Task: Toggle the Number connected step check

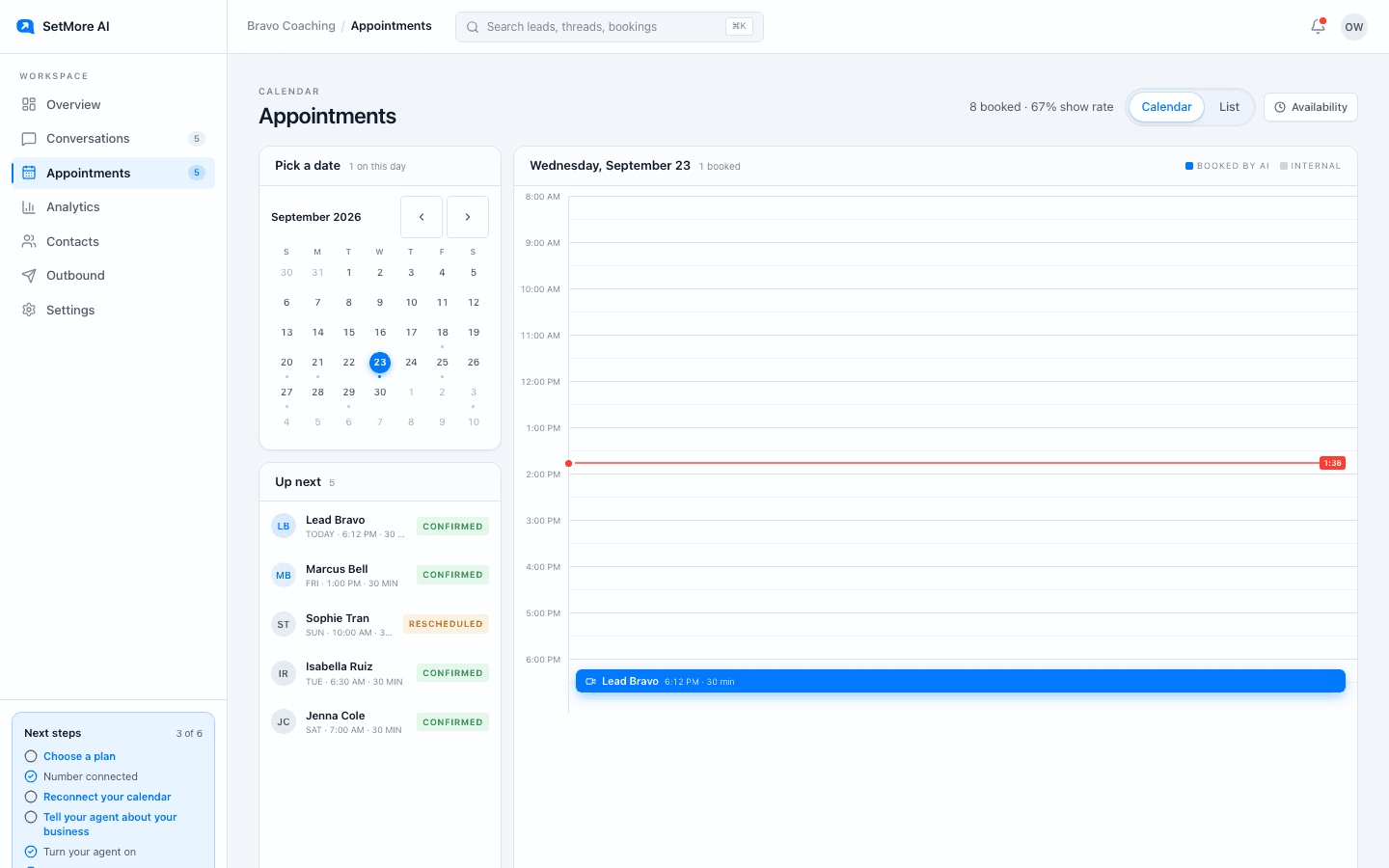Action: pos(31,776)
